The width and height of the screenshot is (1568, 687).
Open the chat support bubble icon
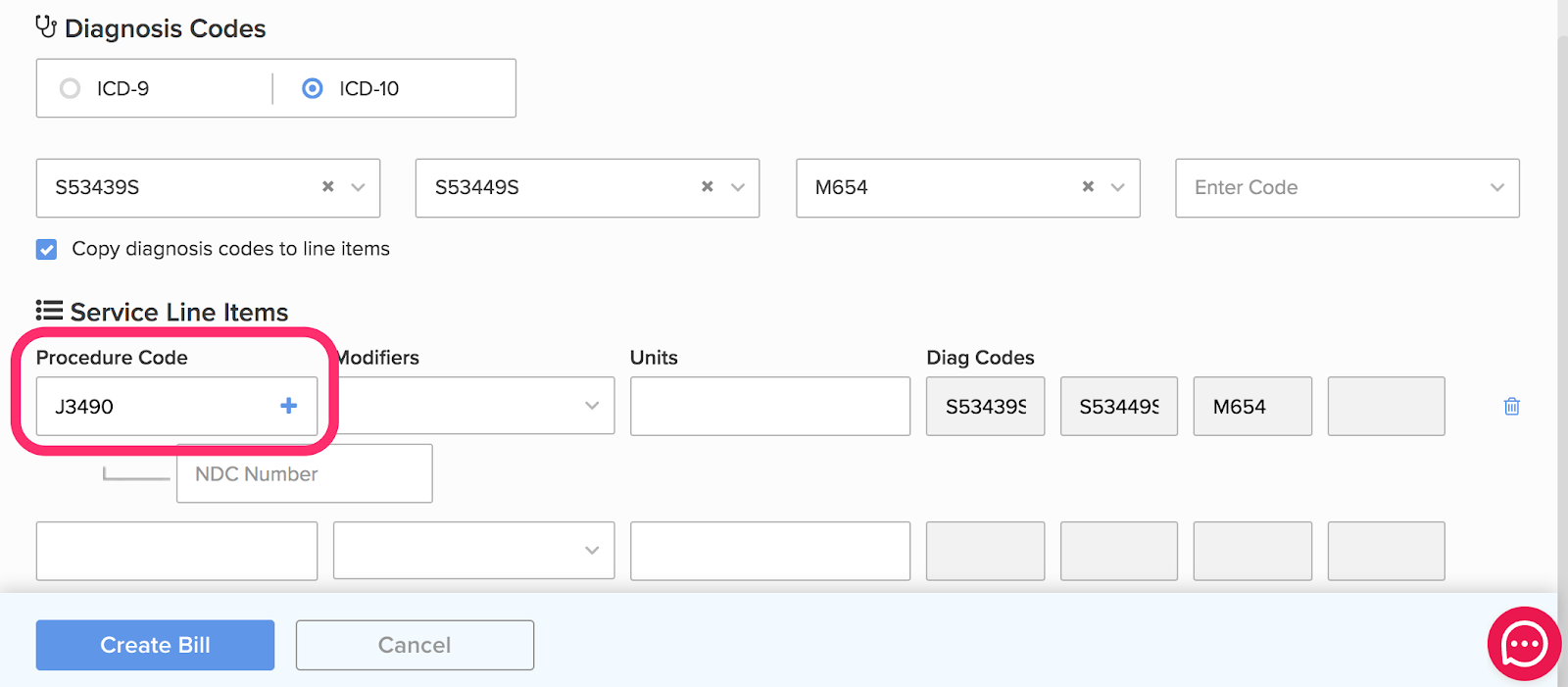1524,644
